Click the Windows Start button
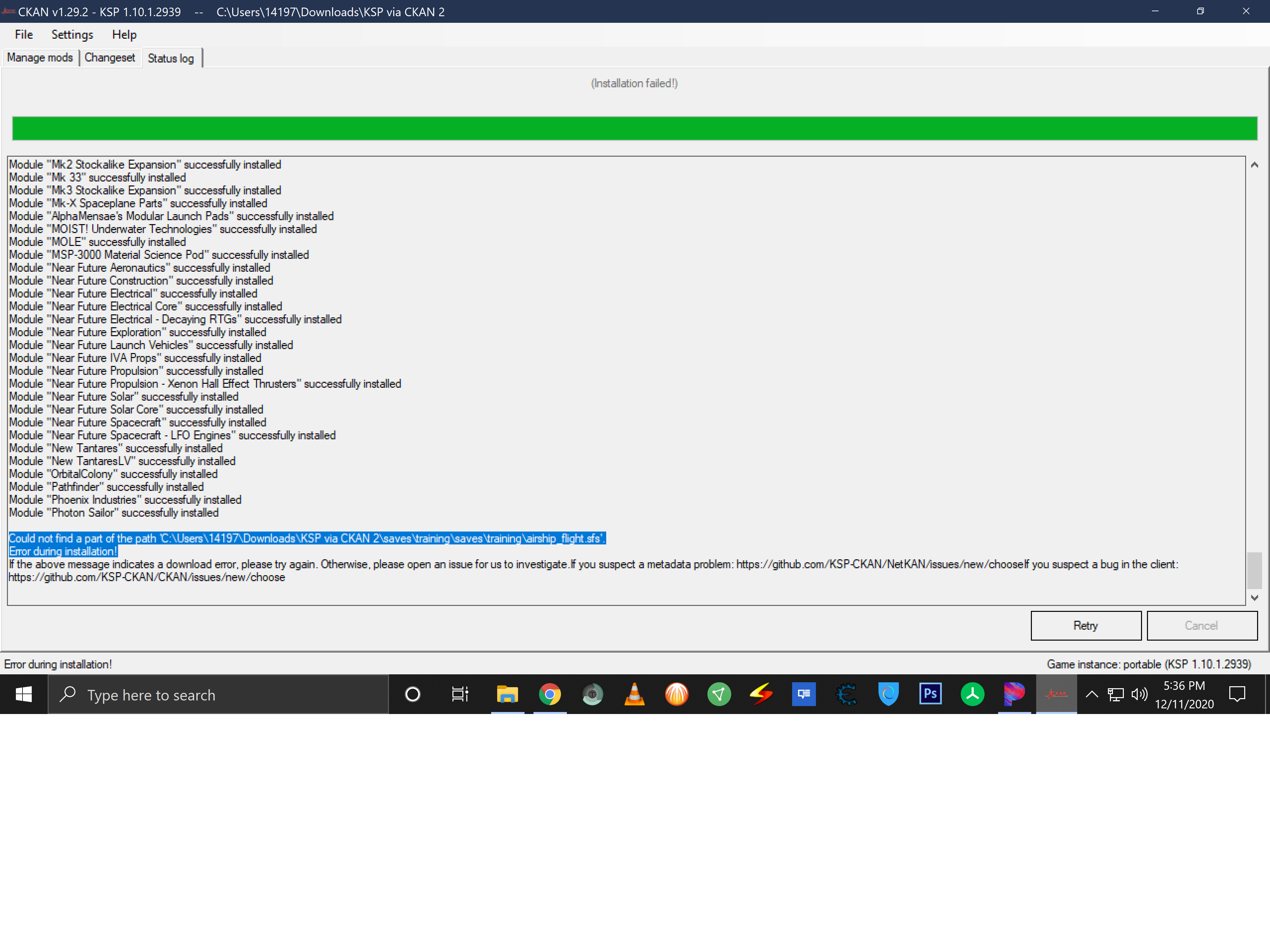Screen dimensions: 1270x952 (x=23, y=694)
